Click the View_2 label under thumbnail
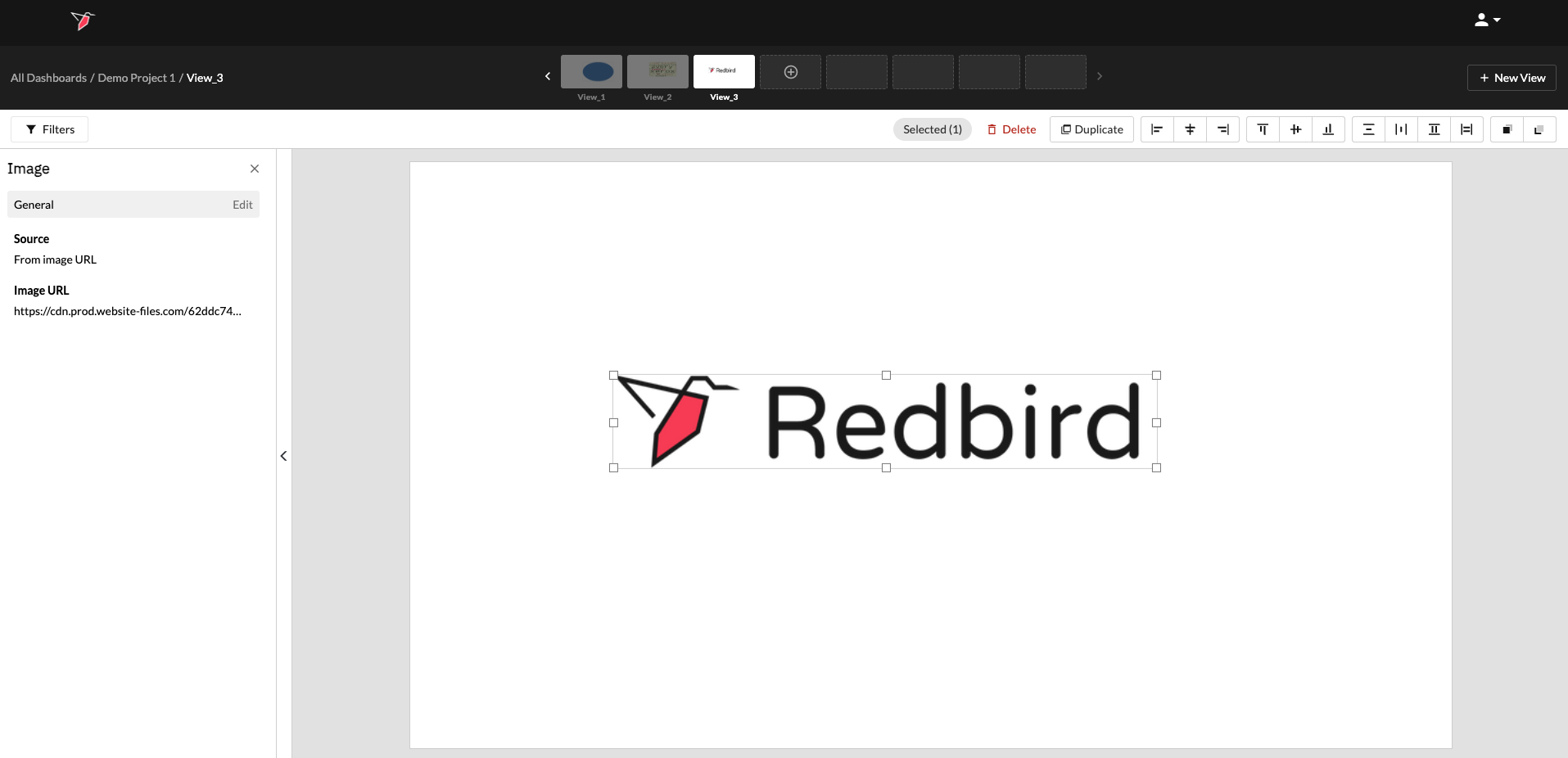The image size is (1568, 758). coord(657,97)
